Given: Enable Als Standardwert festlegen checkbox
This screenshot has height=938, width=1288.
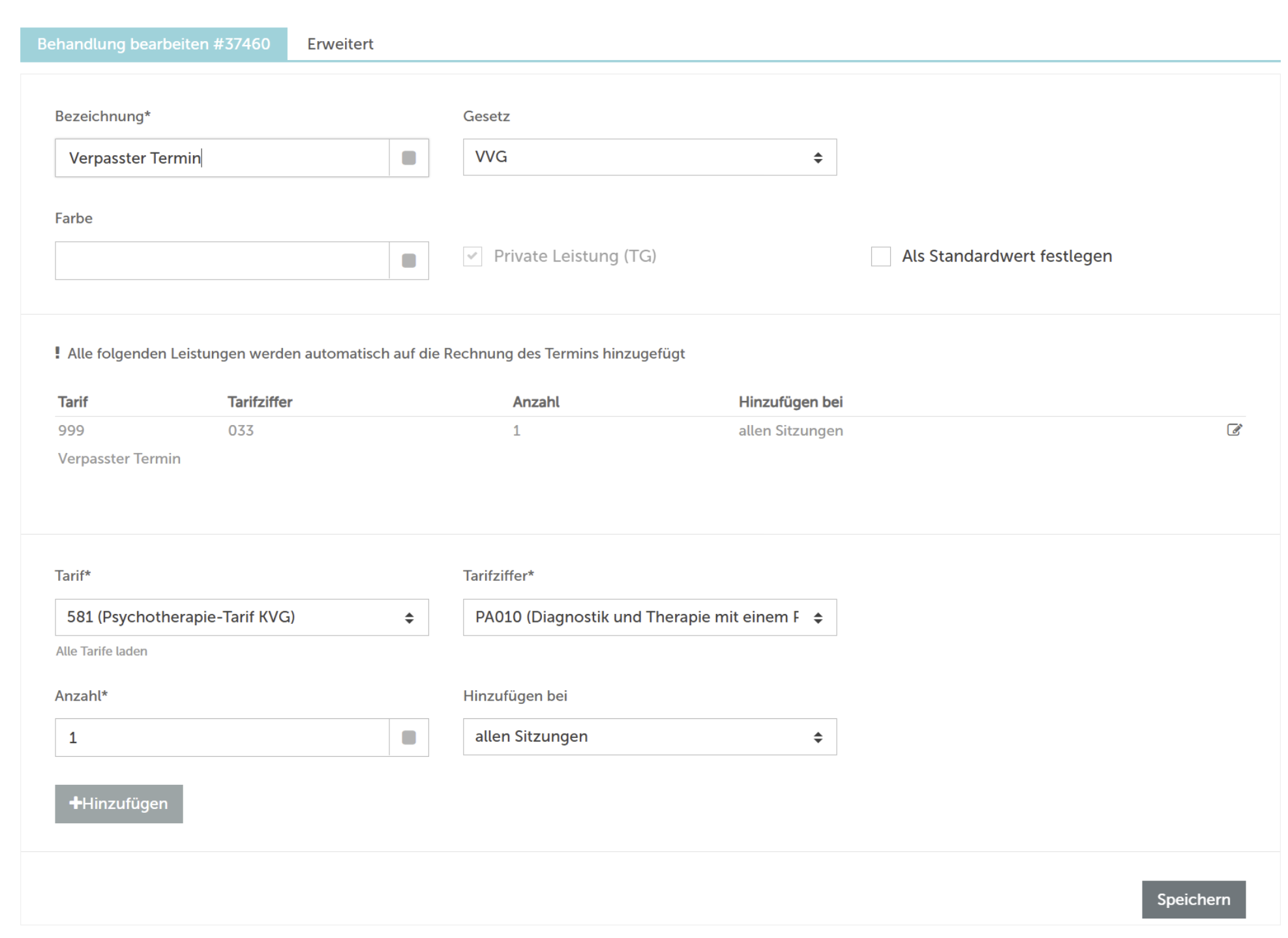Looking at the screenshot, I should tap(880, 256).
